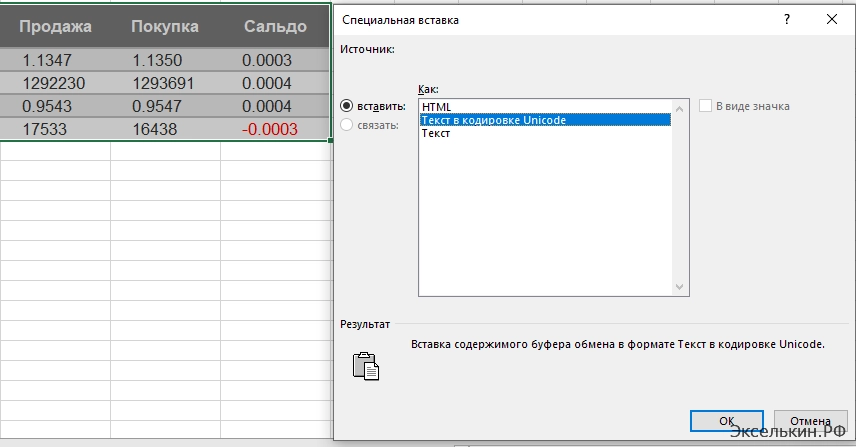This screenshot has height=447, width=856.
Task: Click the cell with value 17533
Action: [x=55, y=129]
